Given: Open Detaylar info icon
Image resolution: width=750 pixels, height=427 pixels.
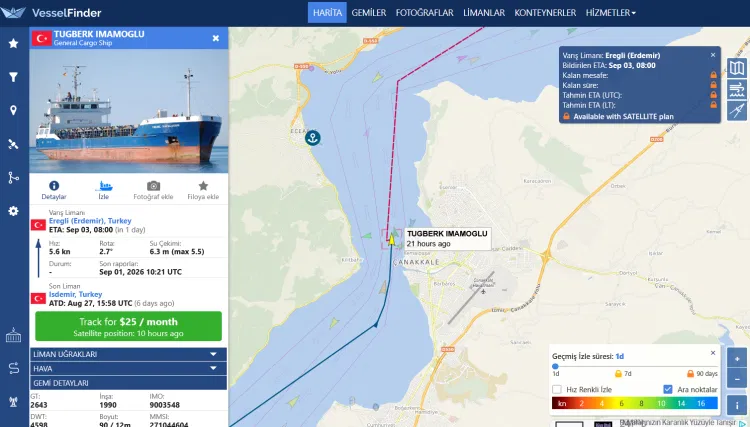Looking at the screenshot, I should [54, 186].
